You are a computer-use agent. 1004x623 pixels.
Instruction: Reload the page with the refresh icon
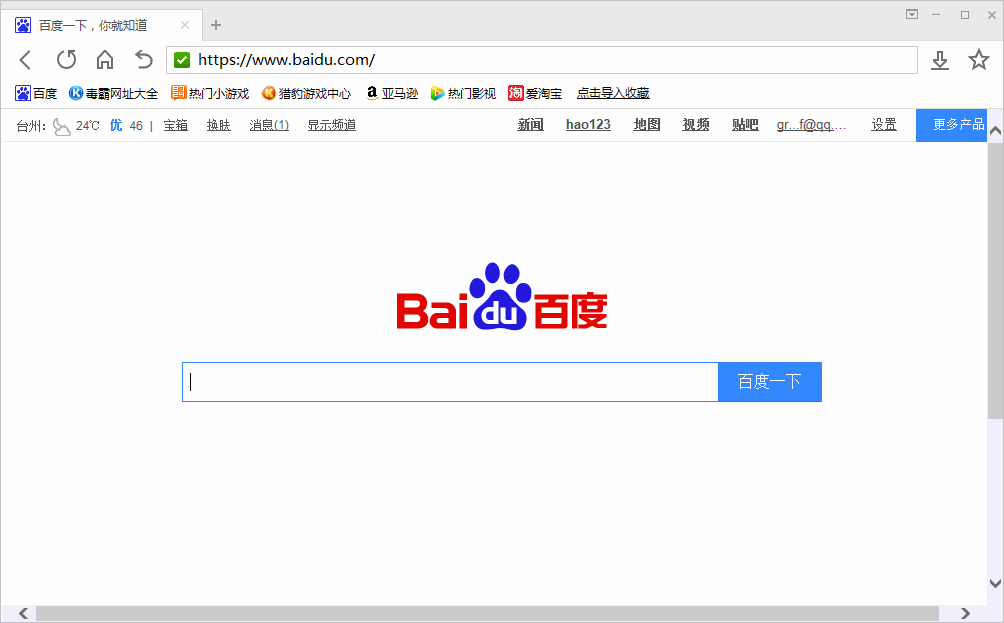[66, 60]
